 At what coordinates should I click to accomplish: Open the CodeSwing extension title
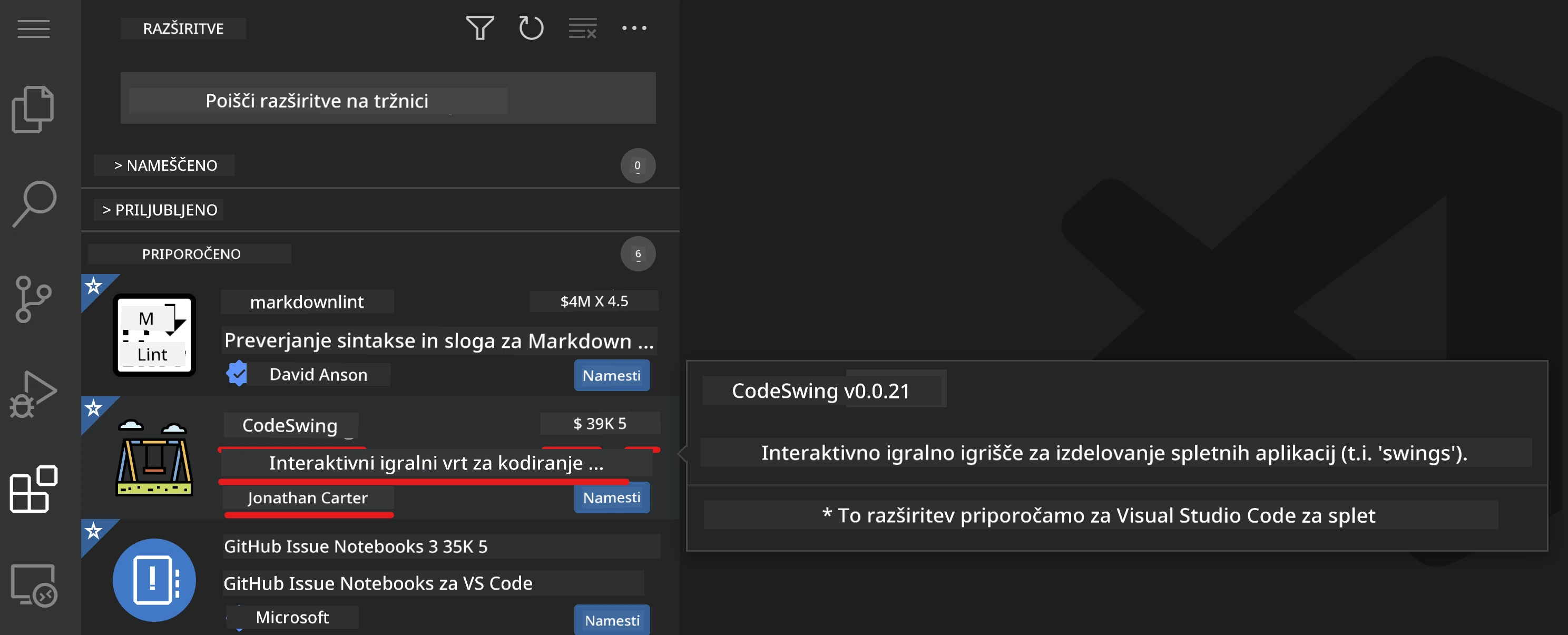290,425
